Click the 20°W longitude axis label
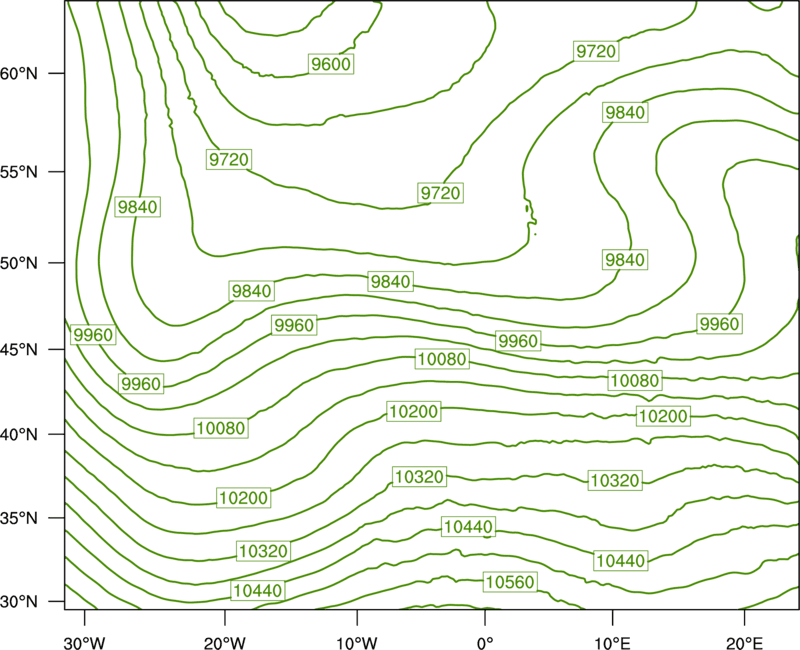This screenshot has height=650, width=800. click(x=224, y=643)
